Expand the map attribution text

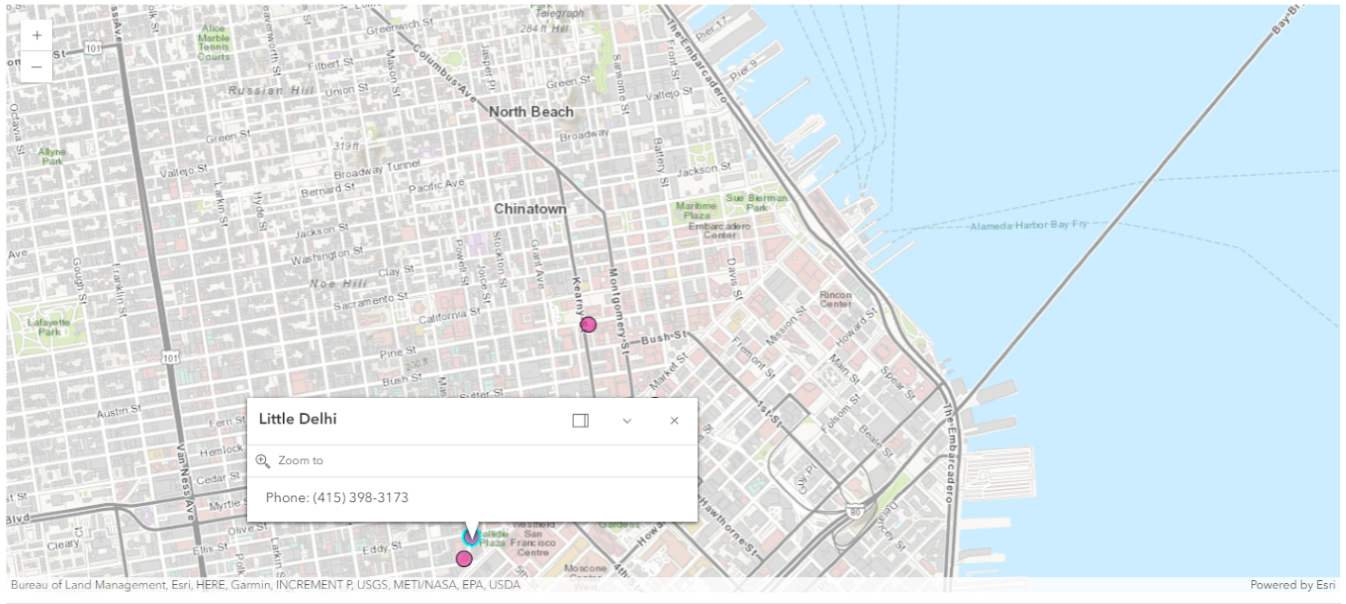265,585
